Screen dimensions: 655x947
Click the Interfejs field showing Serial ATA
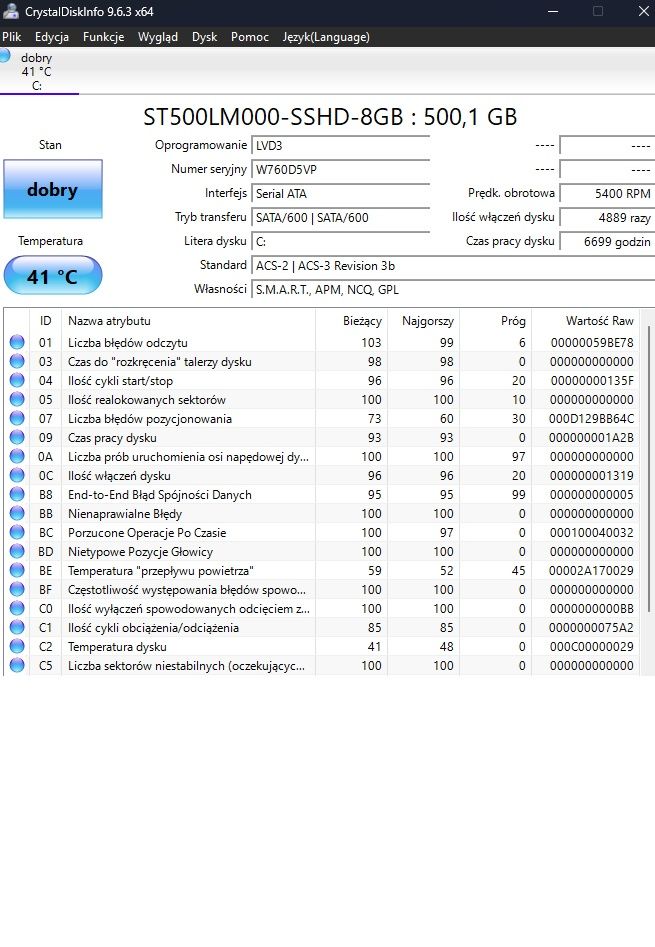coord(340,193)
